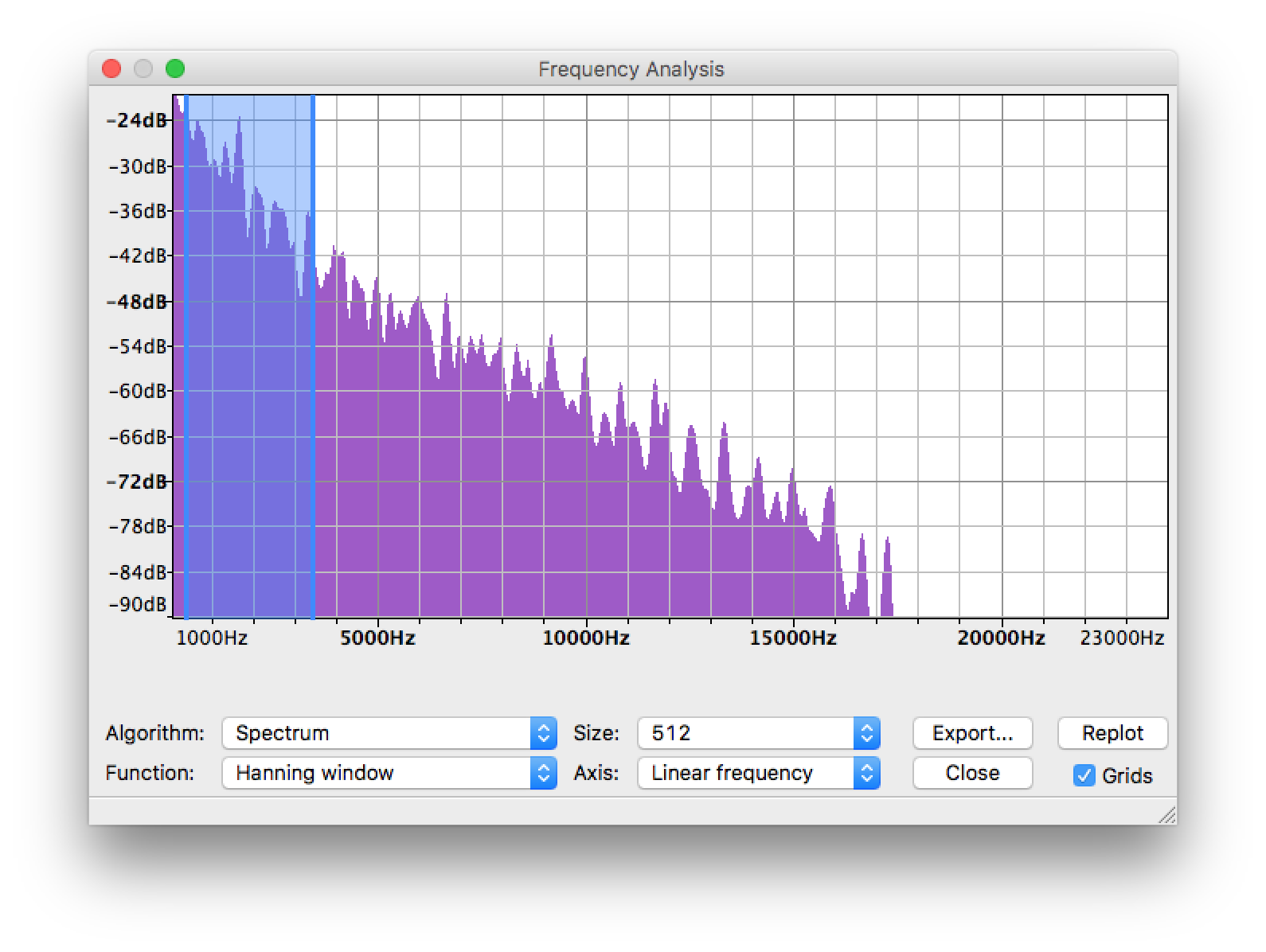This screenshot has height=952, width=1266.
Task: Click the 20000Hz frequency axis label
Action: click(1001, 638)
